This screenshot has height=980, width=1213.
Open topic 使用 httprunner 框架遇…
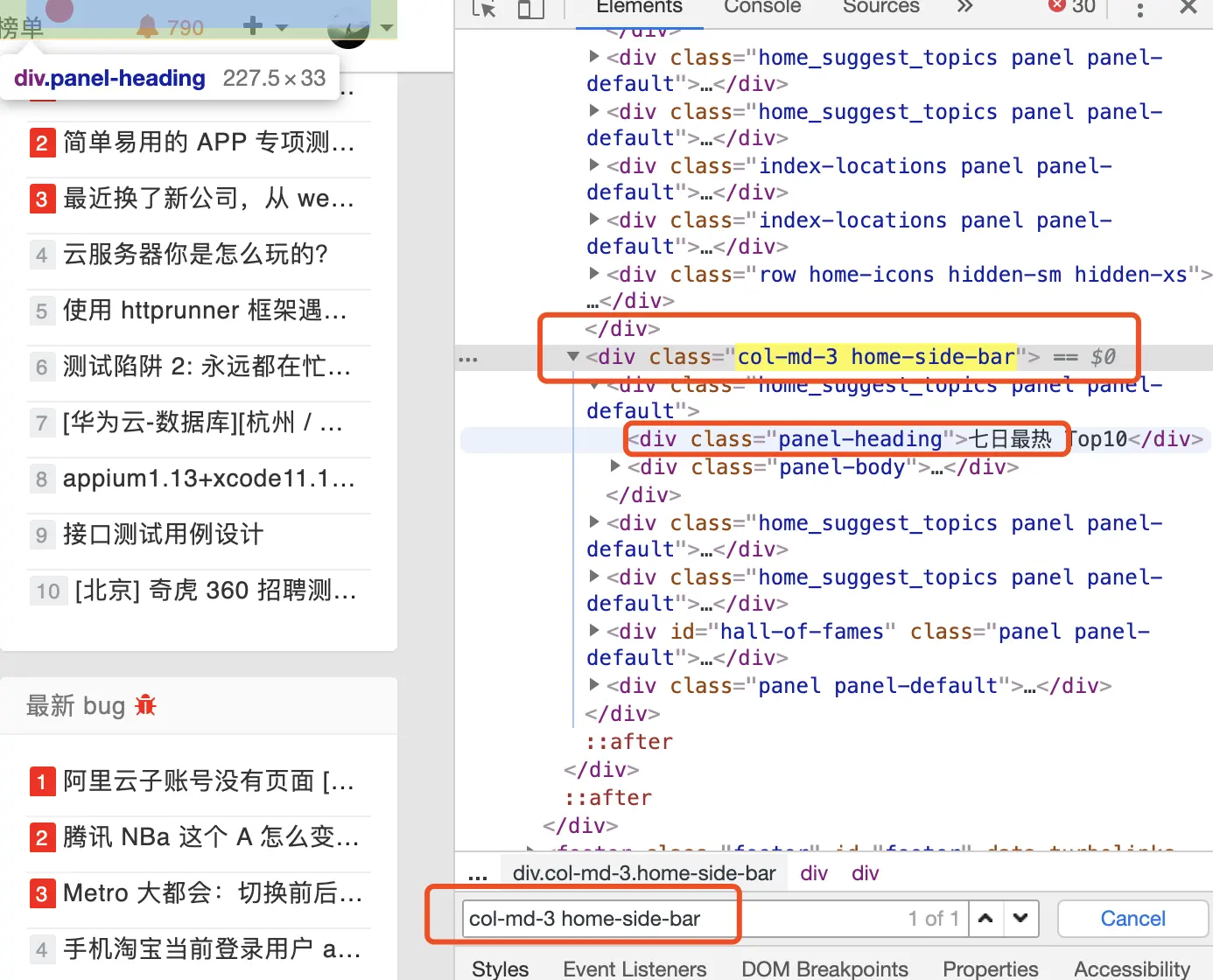(x=206, y=310)
